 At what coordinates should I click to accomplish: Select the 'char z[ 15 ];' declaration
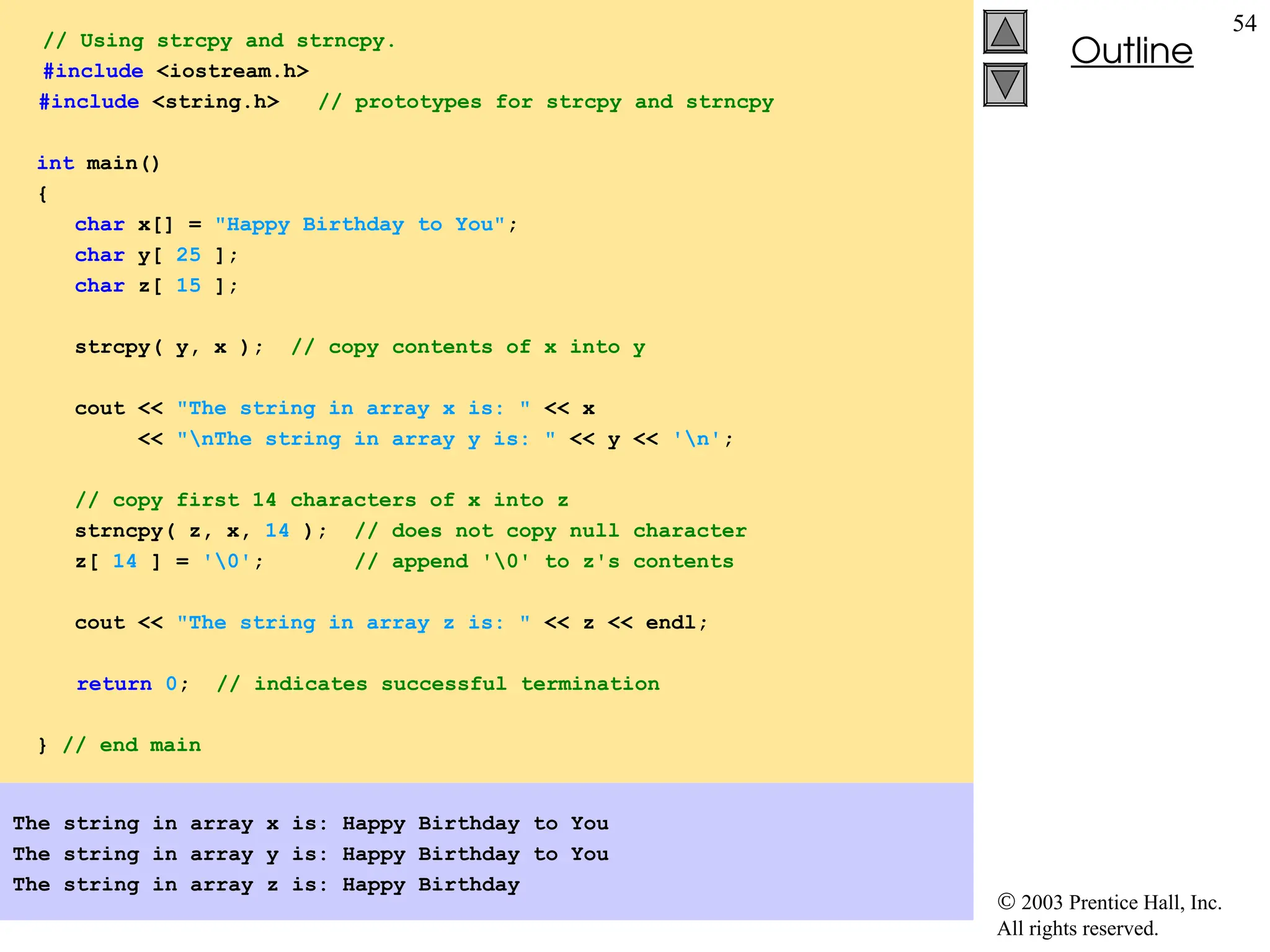click(x=156, y=286)
